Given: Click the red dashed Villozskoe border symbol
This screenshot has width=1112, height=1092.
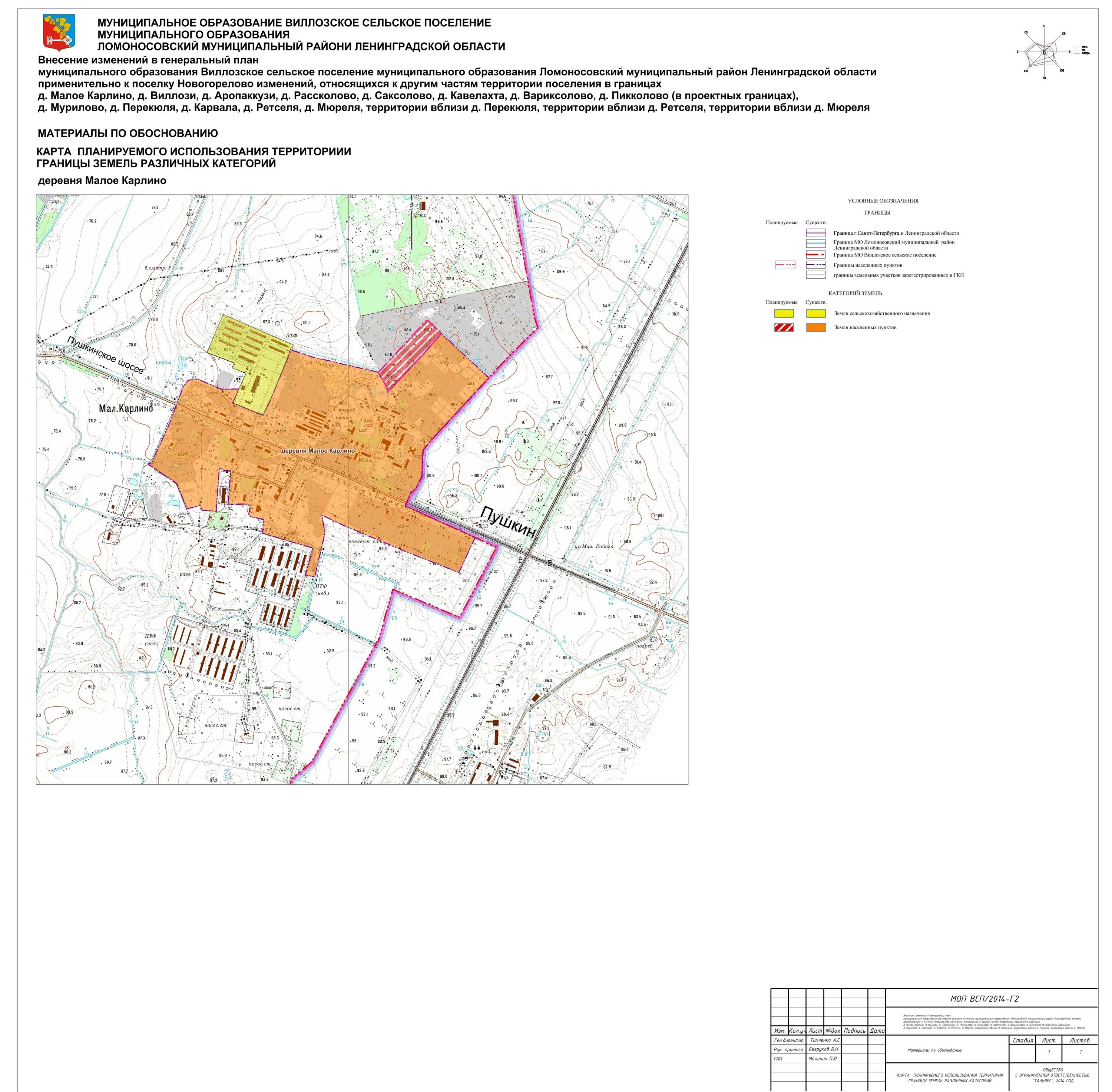Looking at the screenshot, I should tap(815, 254).
